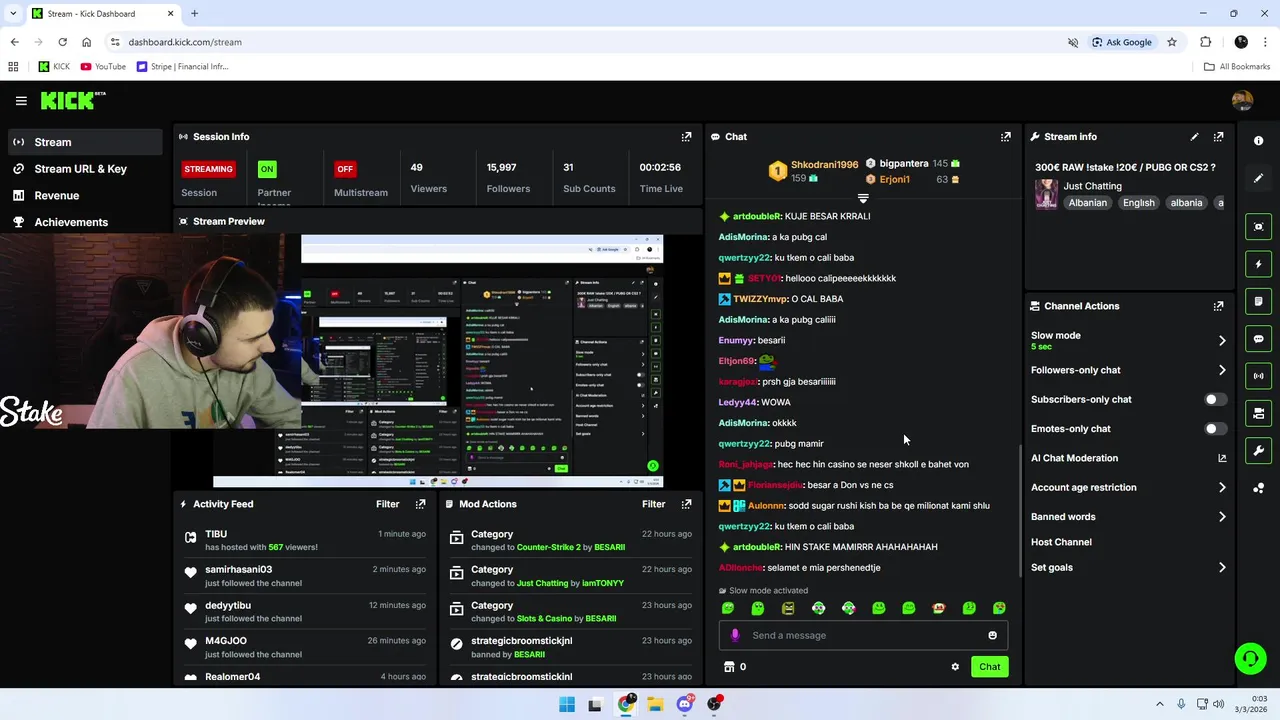Image resolution: width=1280 pixels, height=720 pixels.
Task: Click the info icon in right sidebar
Action: [1259, 141]
